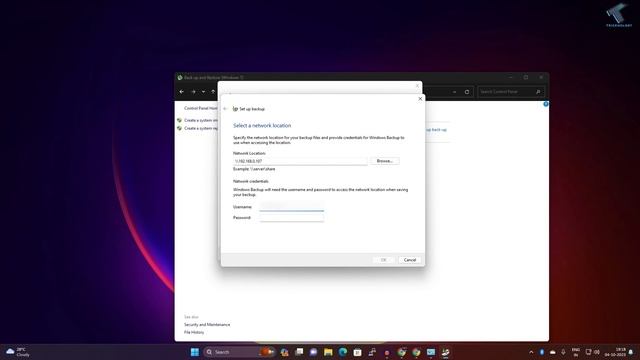Image resolution: width=640 pixels, height=360 pixels.
Task: Open recent locations dropdown in Control Panel
Action: click(x=203, y=92)
